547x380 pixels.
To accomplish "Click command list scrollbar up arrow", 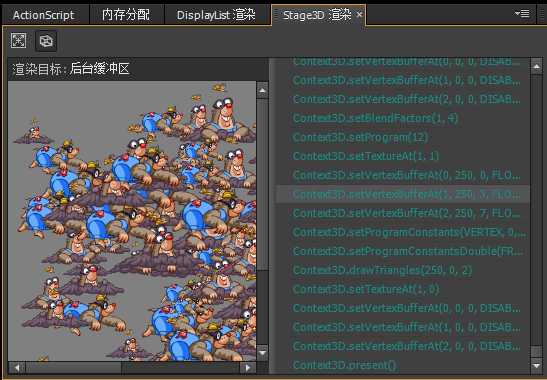I will click(537, 66).
